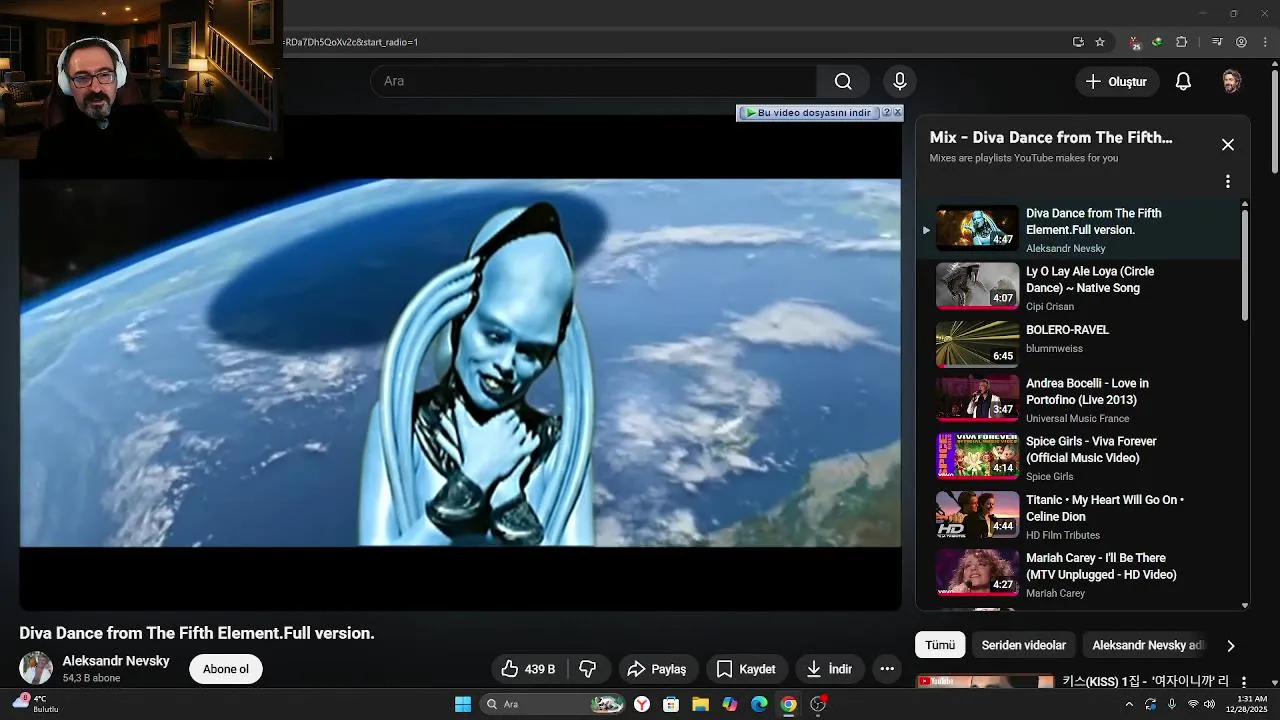Open the Mix playlist three-dot options

1228,182
